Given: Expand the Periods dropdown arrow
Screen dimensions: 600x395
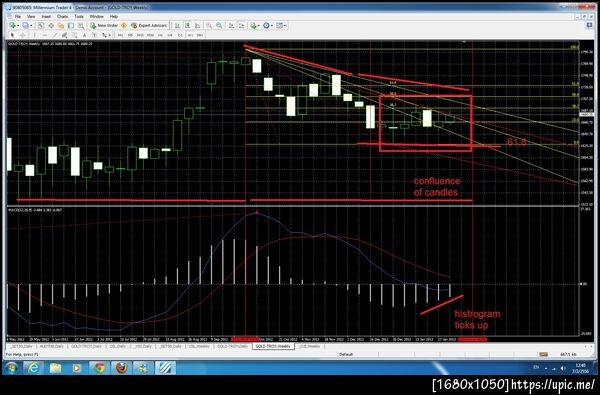Looking at the screenshot, I should click(272, 26).
